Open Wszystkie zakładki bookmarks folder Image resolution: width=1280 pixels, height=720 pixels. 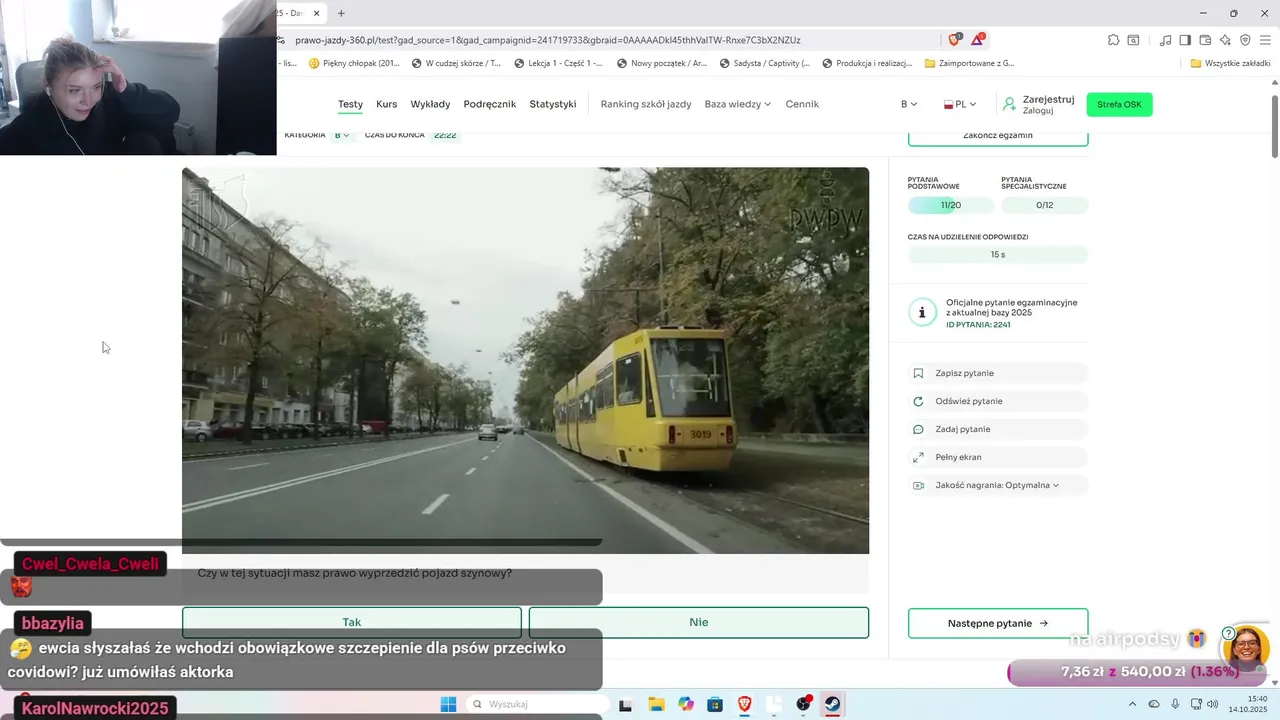pos(1230,63)
